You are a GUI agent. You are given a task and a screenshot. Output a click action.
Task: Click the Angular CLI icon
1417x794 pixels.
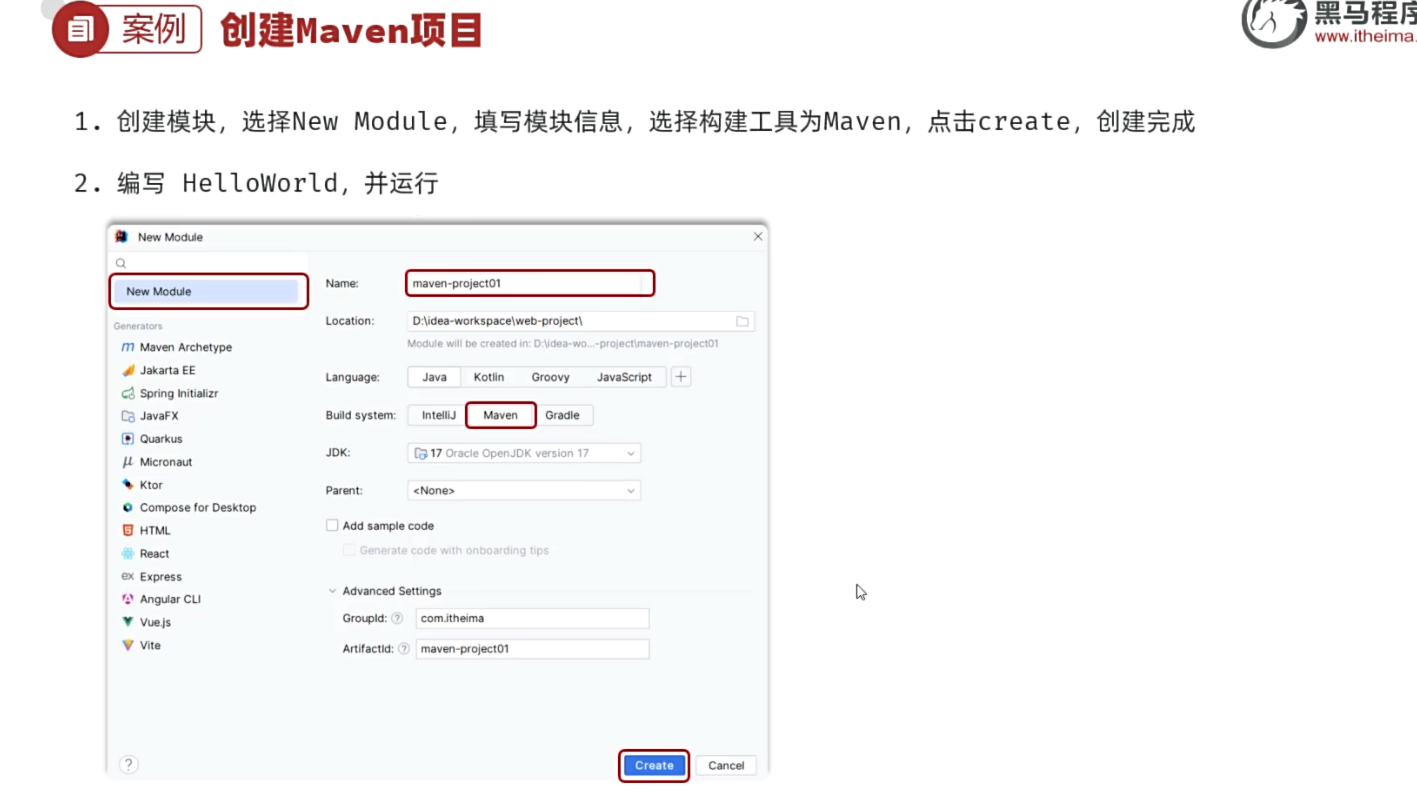pos(128,600)
